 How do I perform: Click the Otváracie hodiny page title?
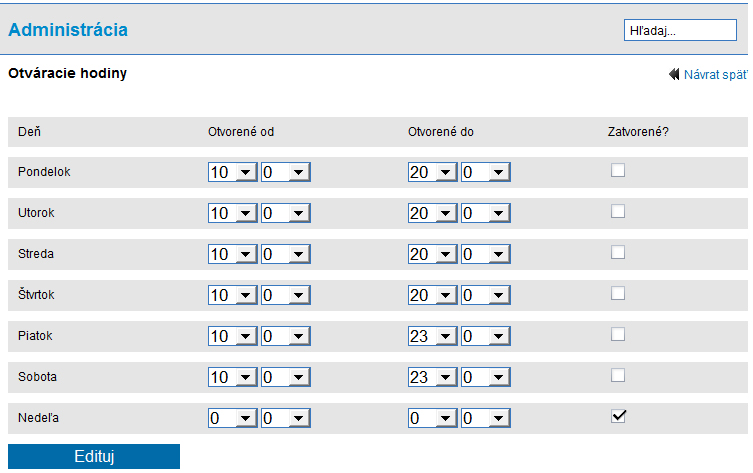(68, 73)
